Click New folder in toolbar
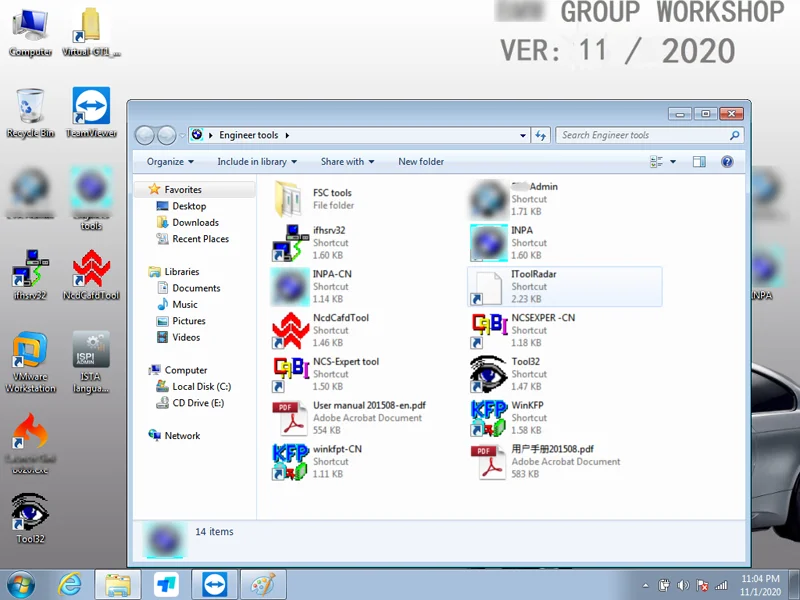 click(x=421, y=162)
